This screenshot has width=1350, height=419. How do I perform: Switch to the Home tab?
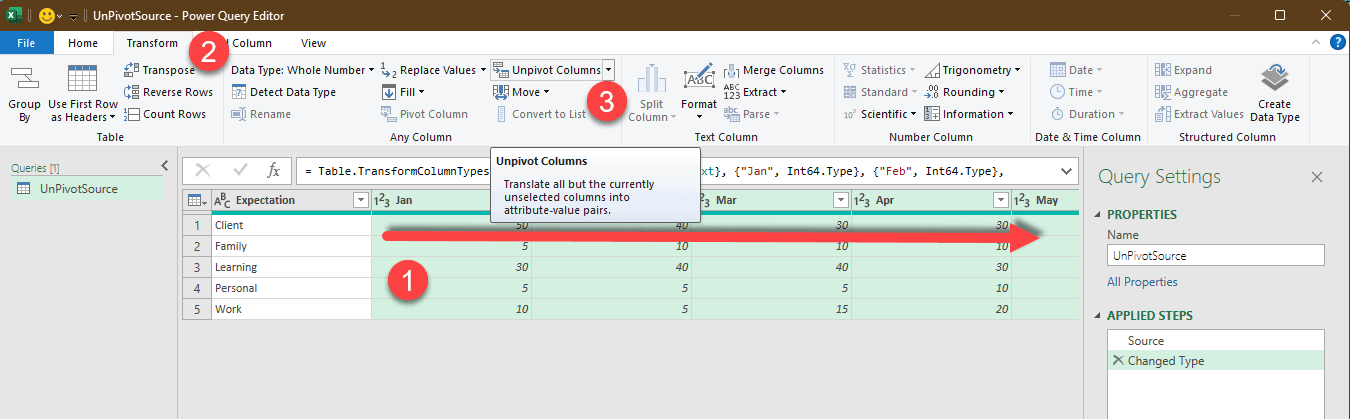pyautogui.click(x=83, y=43)
